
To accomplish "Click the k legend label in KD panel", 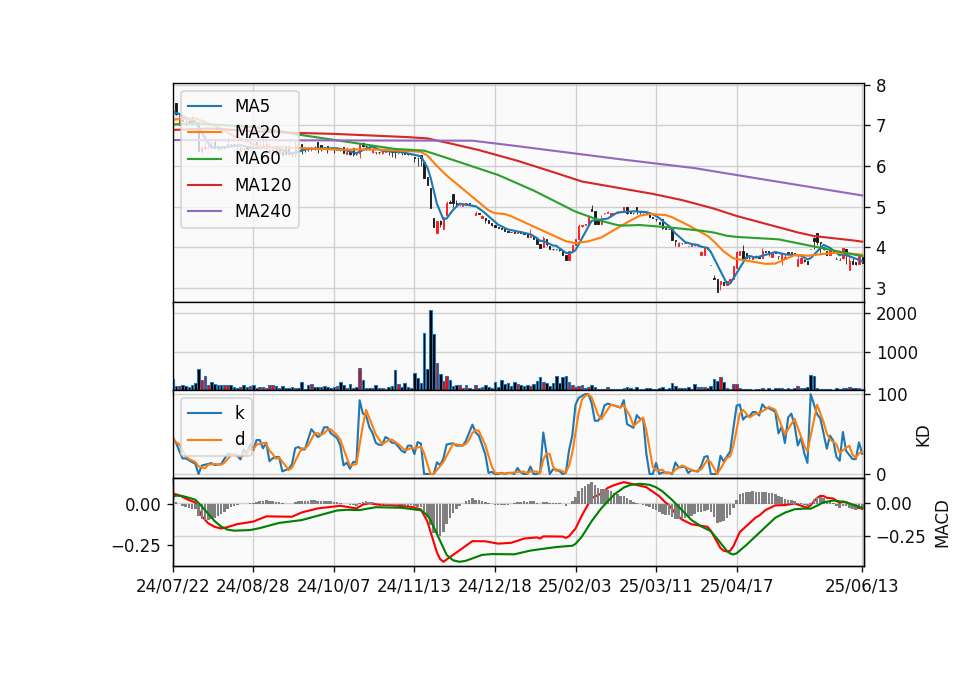I will coord(239,413).
